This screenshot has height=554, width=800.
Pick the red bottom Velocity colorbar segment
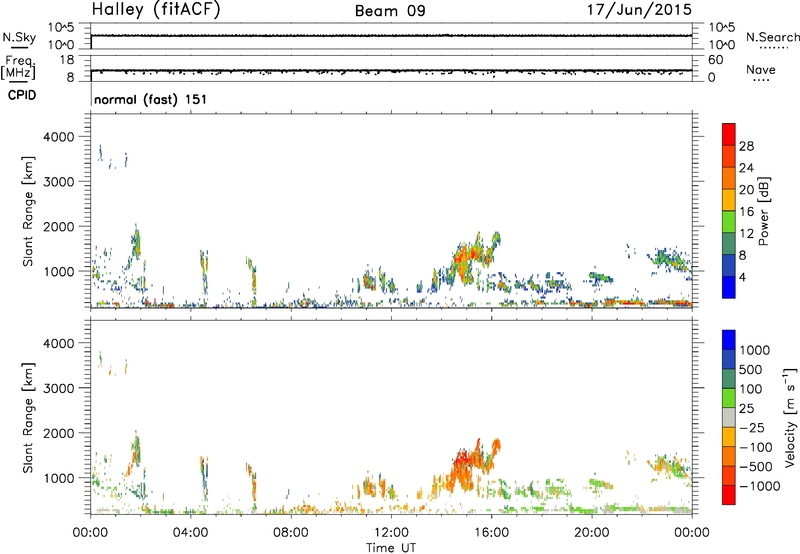729,495
